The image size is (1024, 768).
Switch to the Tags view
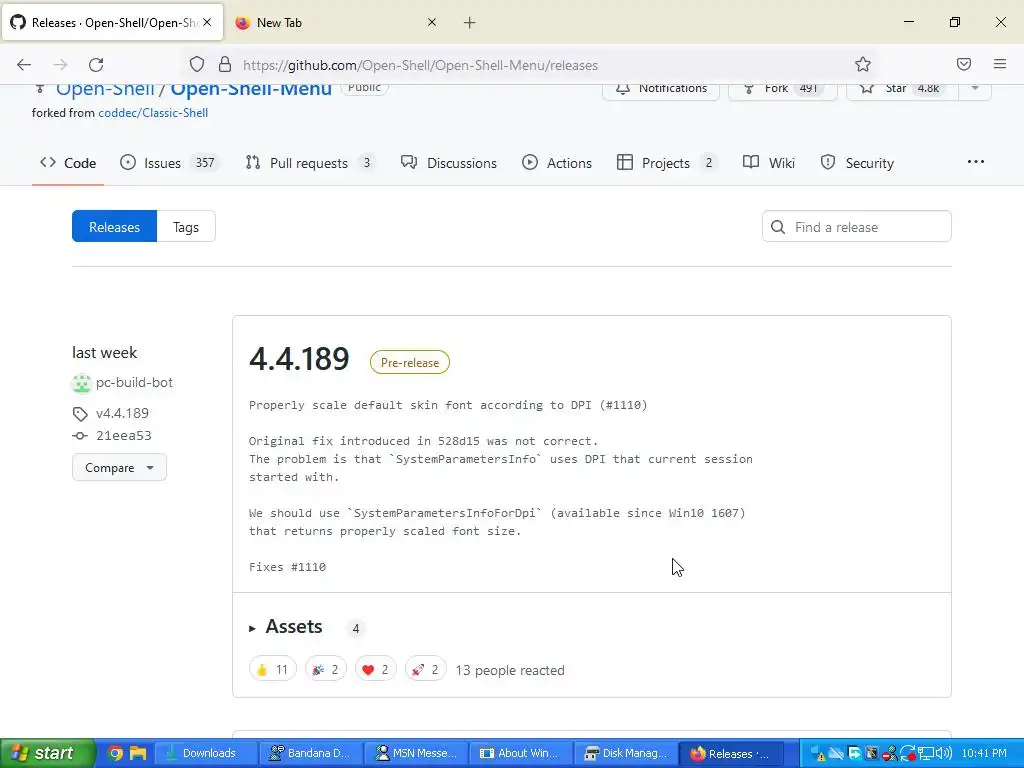pyautogui.click(x=186, y=227)
